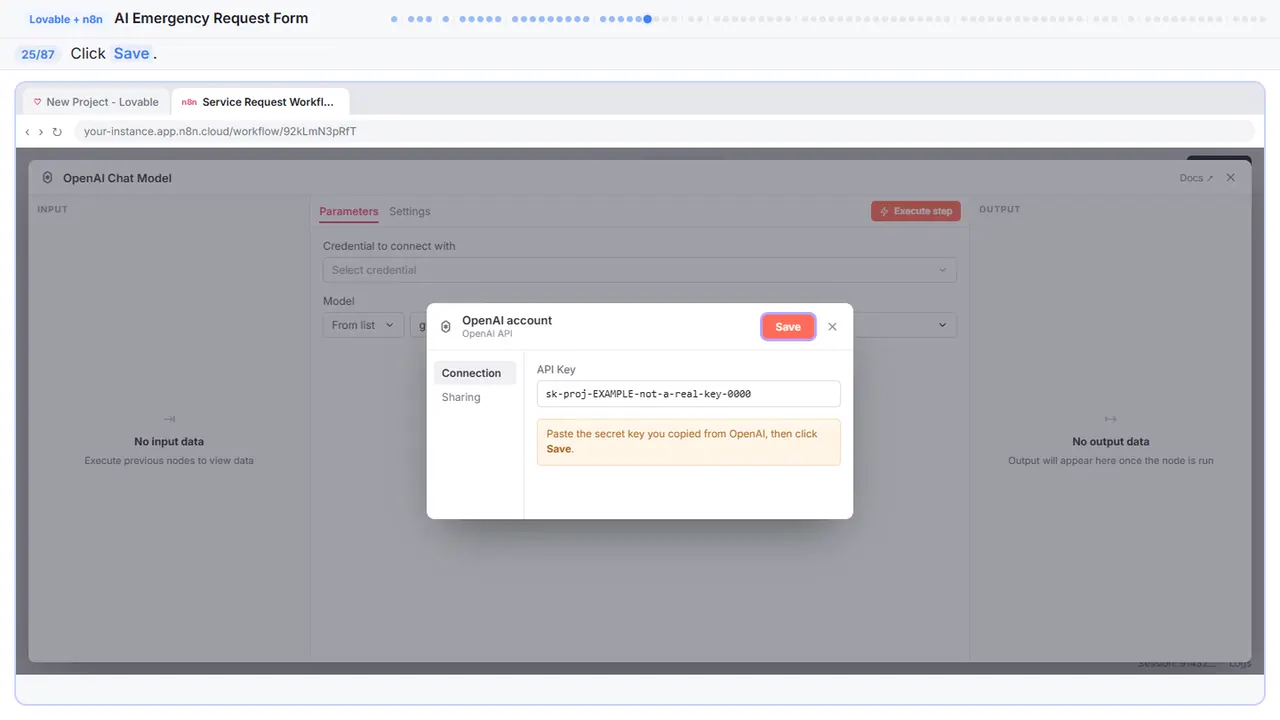Click the OpenAI logo icon in credential dialog
The image size is (1280, 720).
(x=446, y=327)
